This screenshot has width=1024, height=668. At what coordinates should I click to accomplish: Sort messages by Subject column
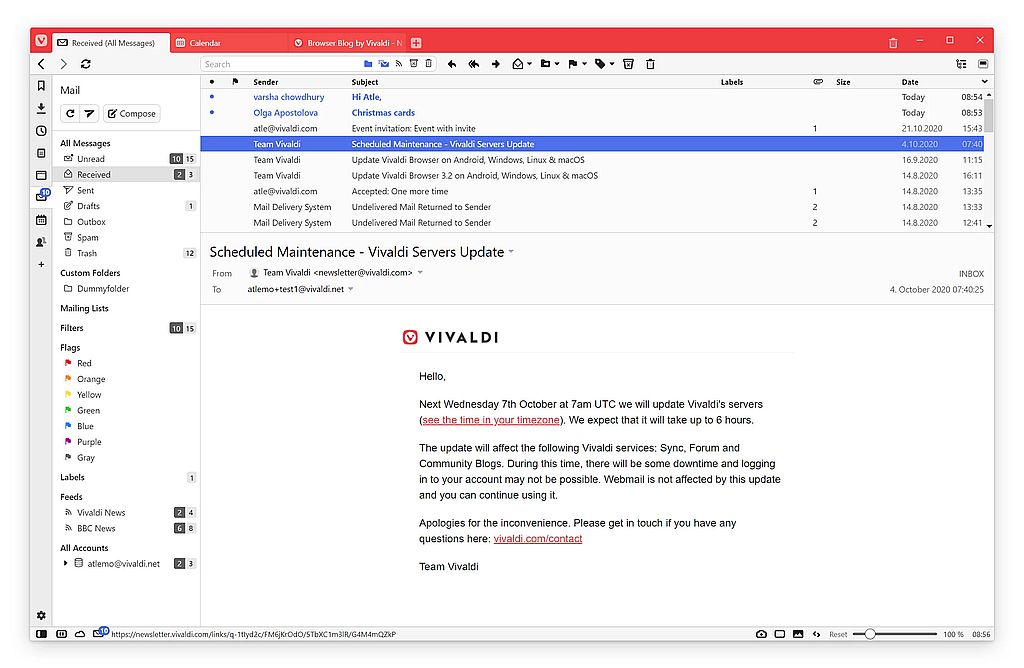tap(364, 82)
